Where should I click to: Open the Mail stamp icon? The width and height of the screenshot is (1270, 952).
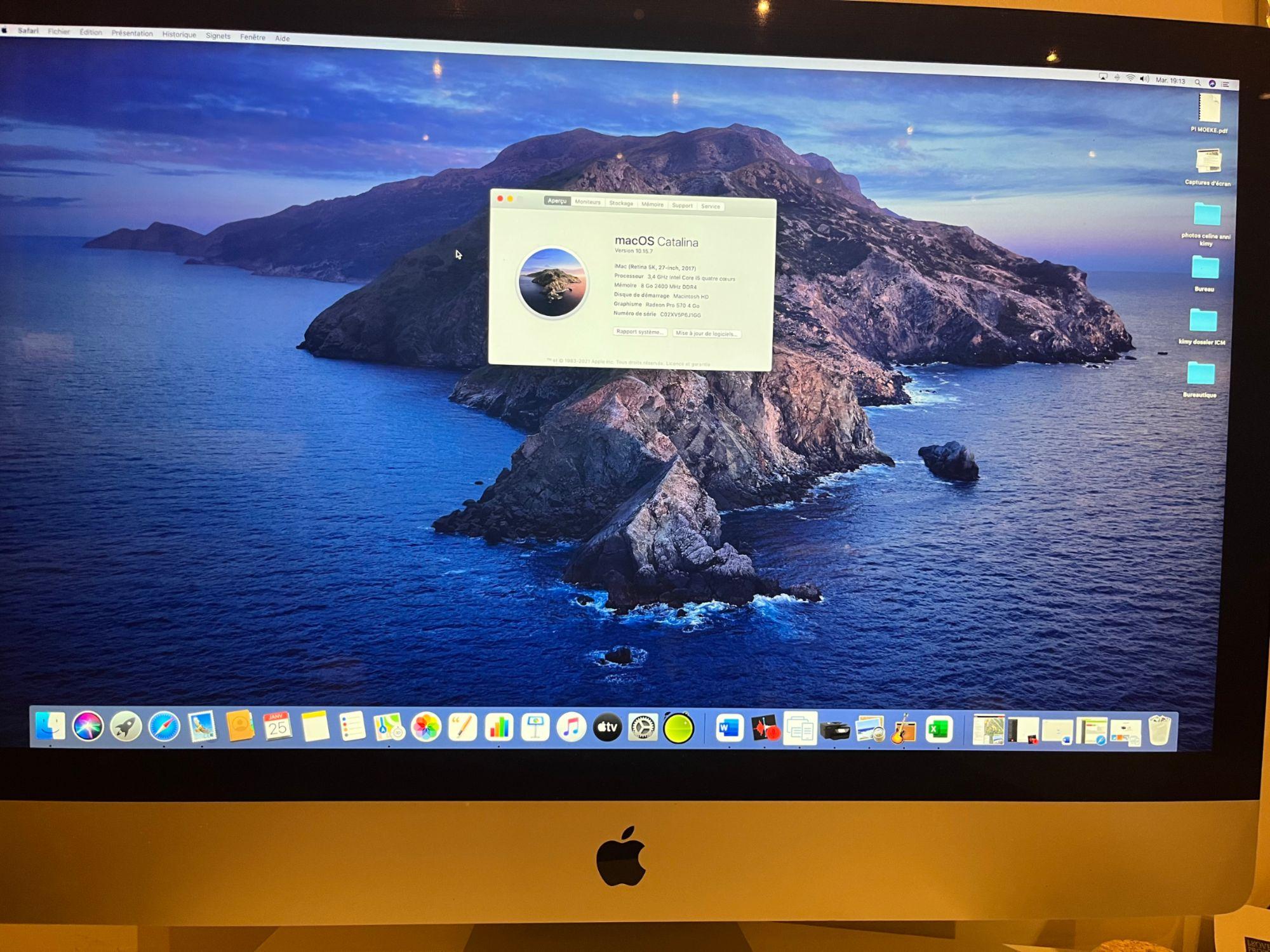pyautogui.click(x=202, y=727)
